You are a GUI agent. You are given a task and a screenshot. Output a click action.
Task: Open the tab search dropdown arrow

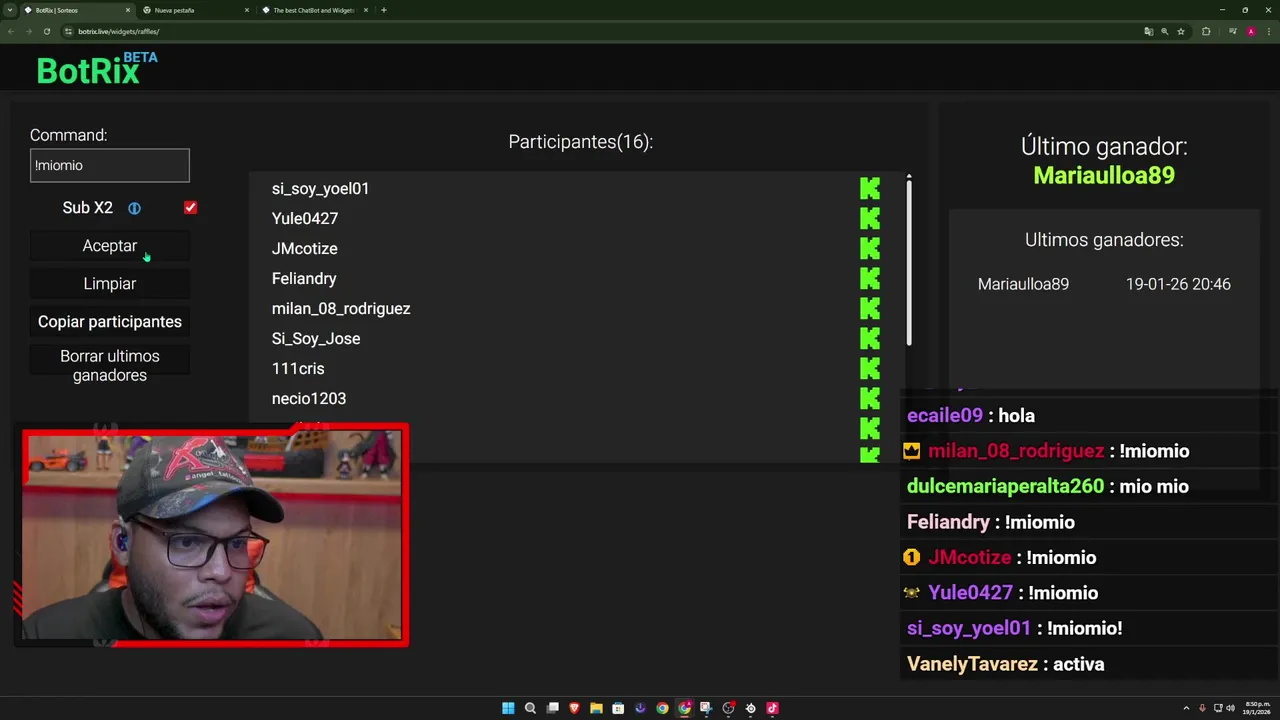(10, 10)
